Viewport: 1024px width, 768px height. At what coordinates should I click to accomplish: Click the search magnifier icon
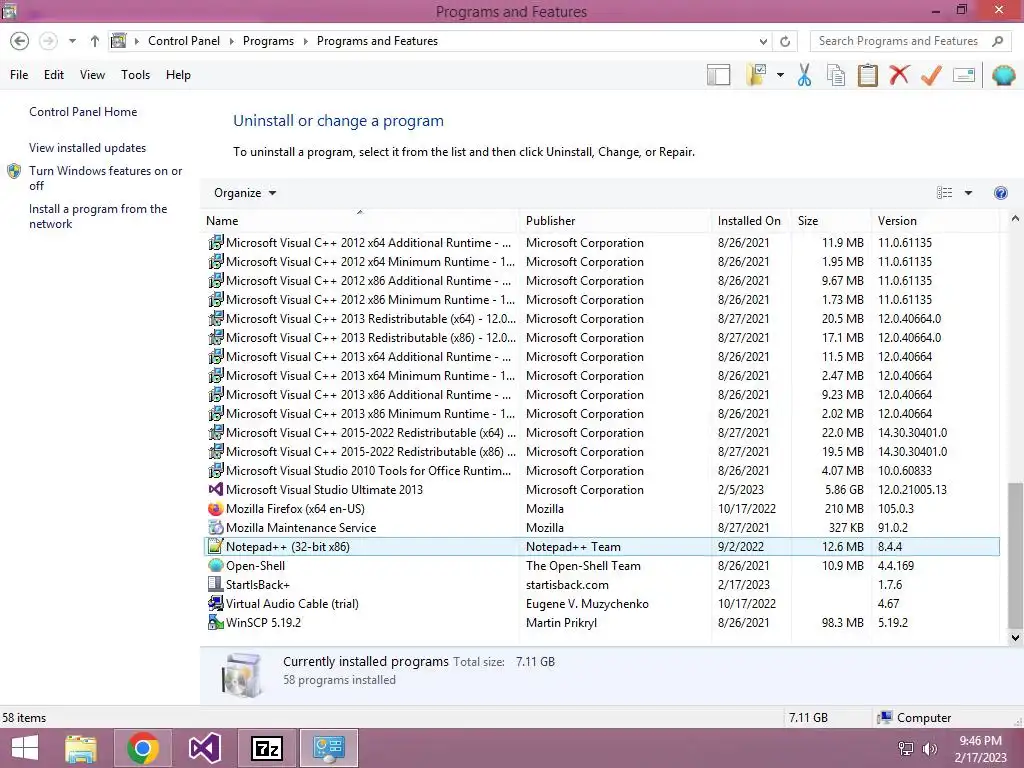(x=997, y=41)
